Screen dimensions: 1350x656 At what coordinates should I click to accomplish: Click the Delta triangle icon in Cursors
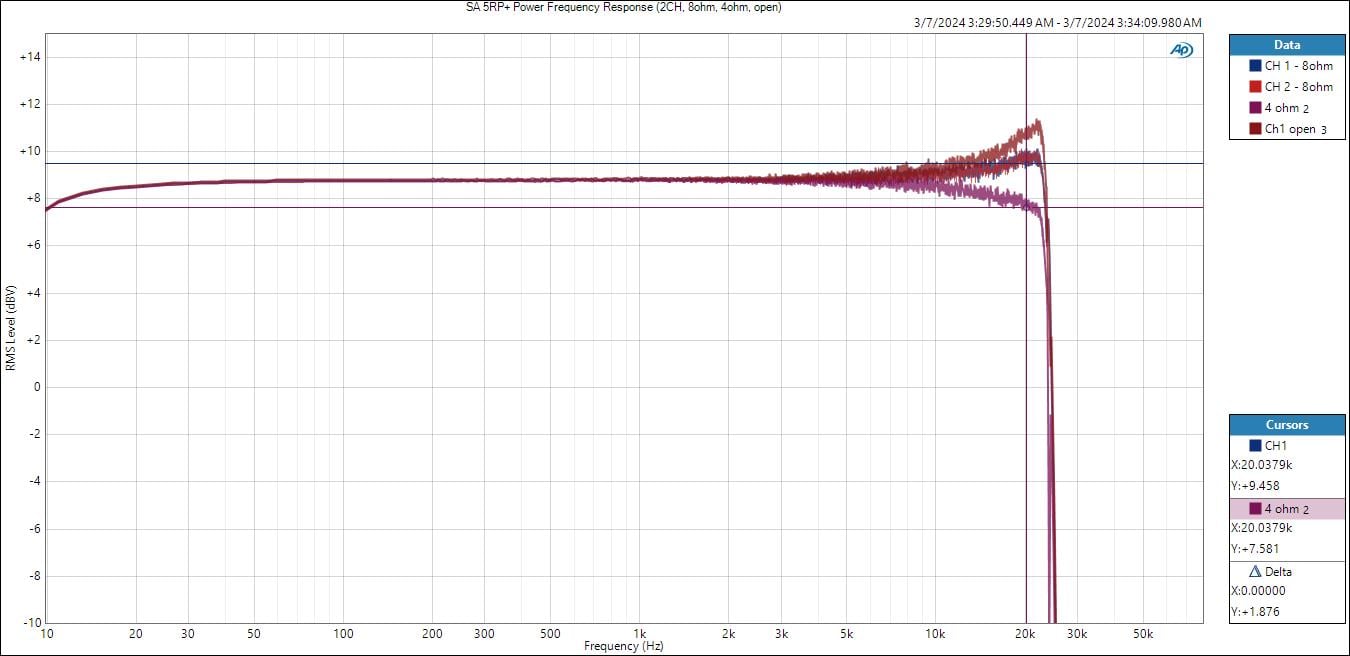pos(1256,572)
